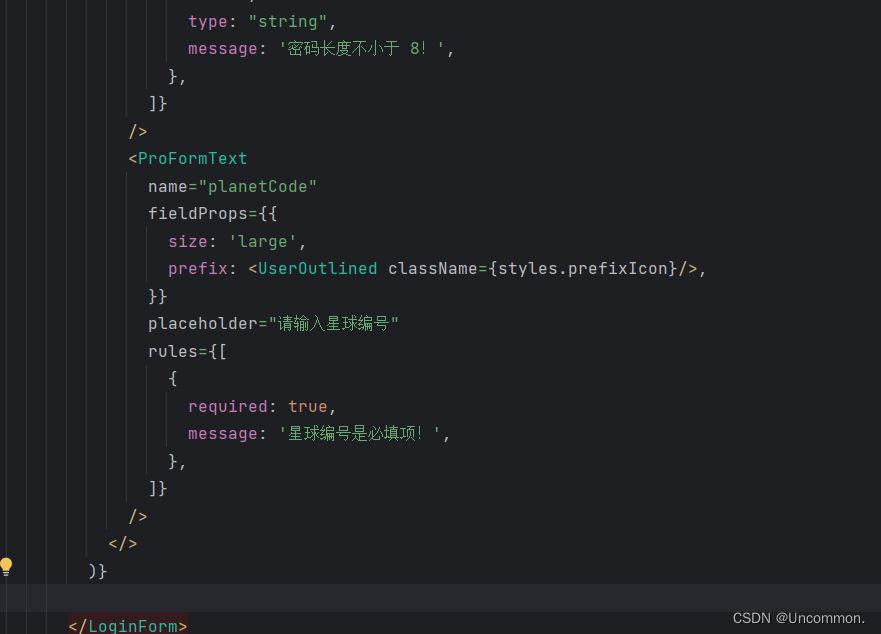This screenshot has width=881, height=634.
Task: Click the opening { brace under rules
Action: [x=172, y=379]
